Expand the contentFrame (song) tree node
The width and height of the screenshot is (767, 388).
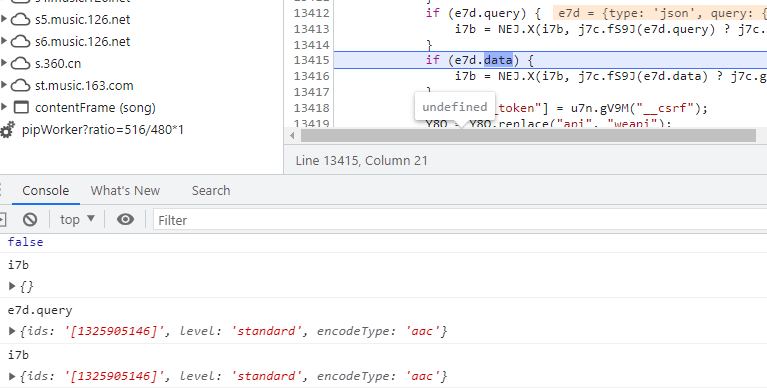tap(4, 107)
